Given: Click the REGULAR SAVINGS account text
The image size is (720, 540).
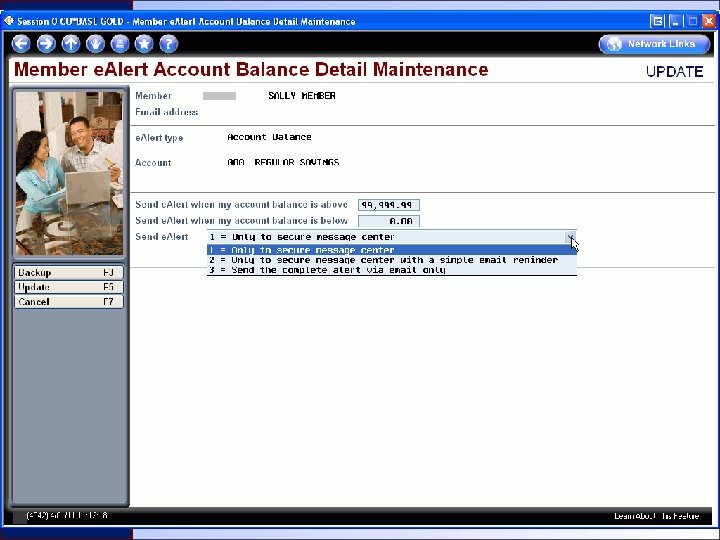Looking at the screenshot, I should point(297,162).
